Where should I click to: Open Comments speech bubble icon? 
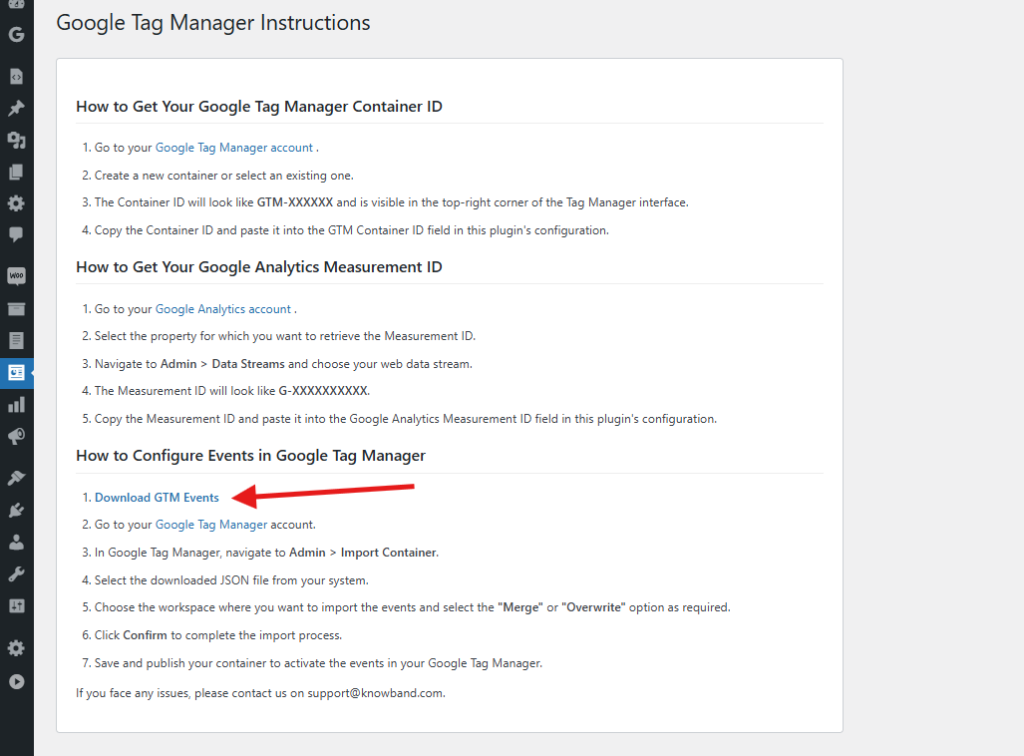coord(16,234)
